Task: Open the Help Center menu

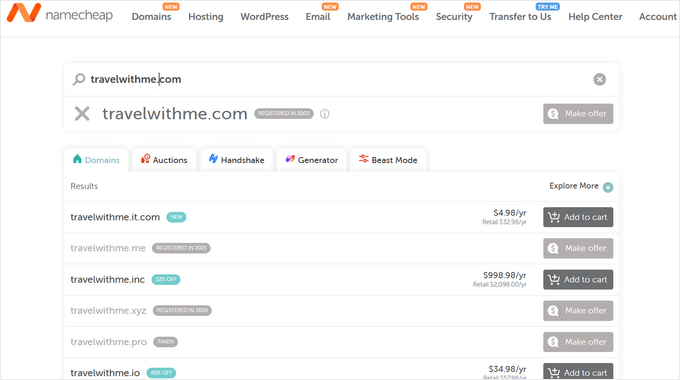Action: pyautogui.click(x=595, y=16)
